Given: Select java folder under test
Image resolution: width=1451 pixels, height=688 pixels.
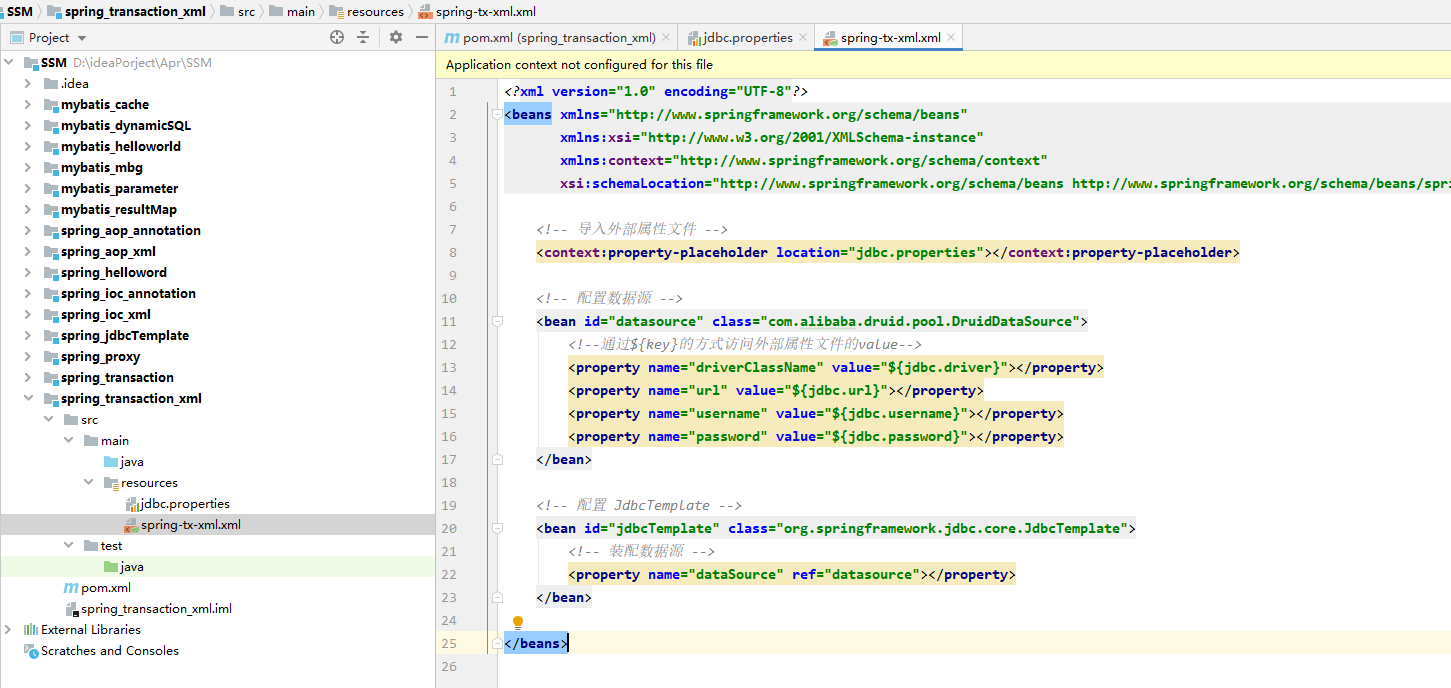Looking at the screenshot, I should click(x=132, y=567).
